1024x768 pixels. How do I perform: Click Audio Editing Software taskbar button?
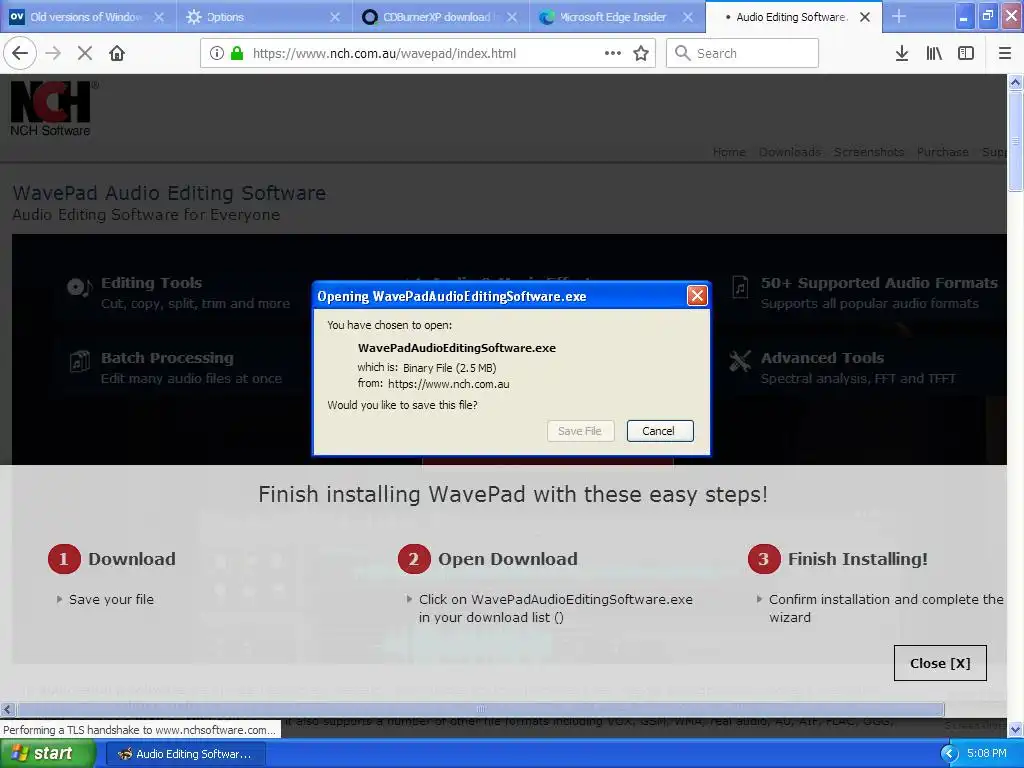pyautogui.click(x=185, y=754)
